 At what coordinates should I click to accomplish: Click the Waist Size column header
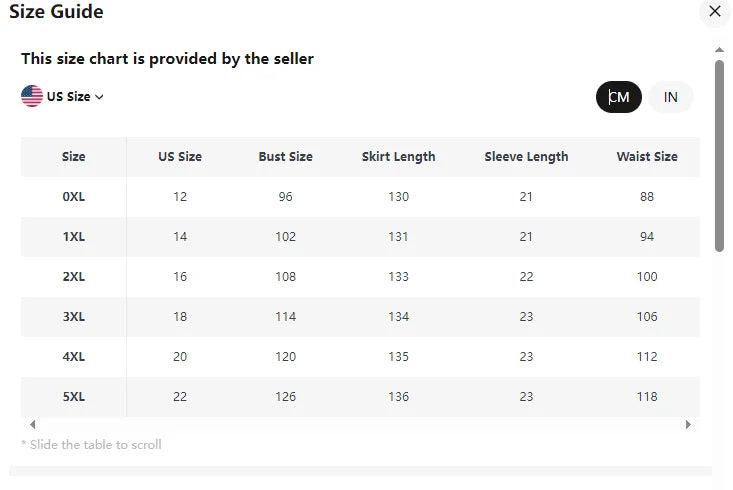tap(647, 157)
